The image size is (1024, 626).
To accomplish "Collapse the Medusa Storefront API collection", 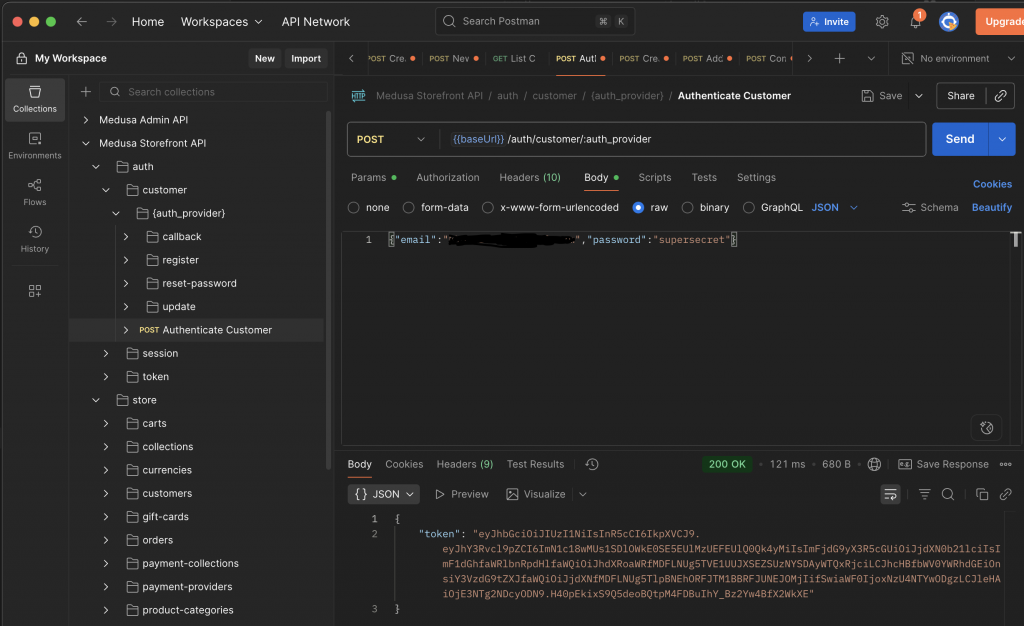I will tap(86, 143).
